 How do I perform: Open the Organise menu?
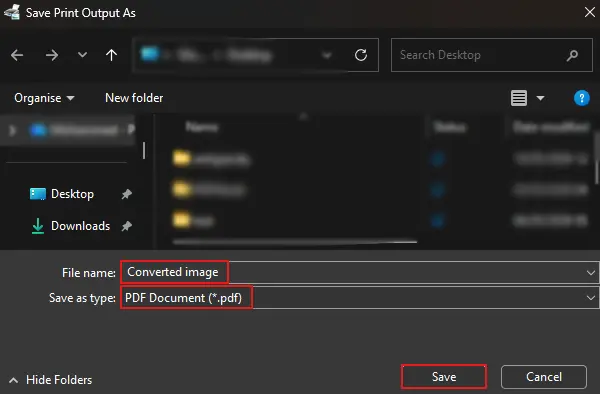pyautogui.click(x=44, y=98)
